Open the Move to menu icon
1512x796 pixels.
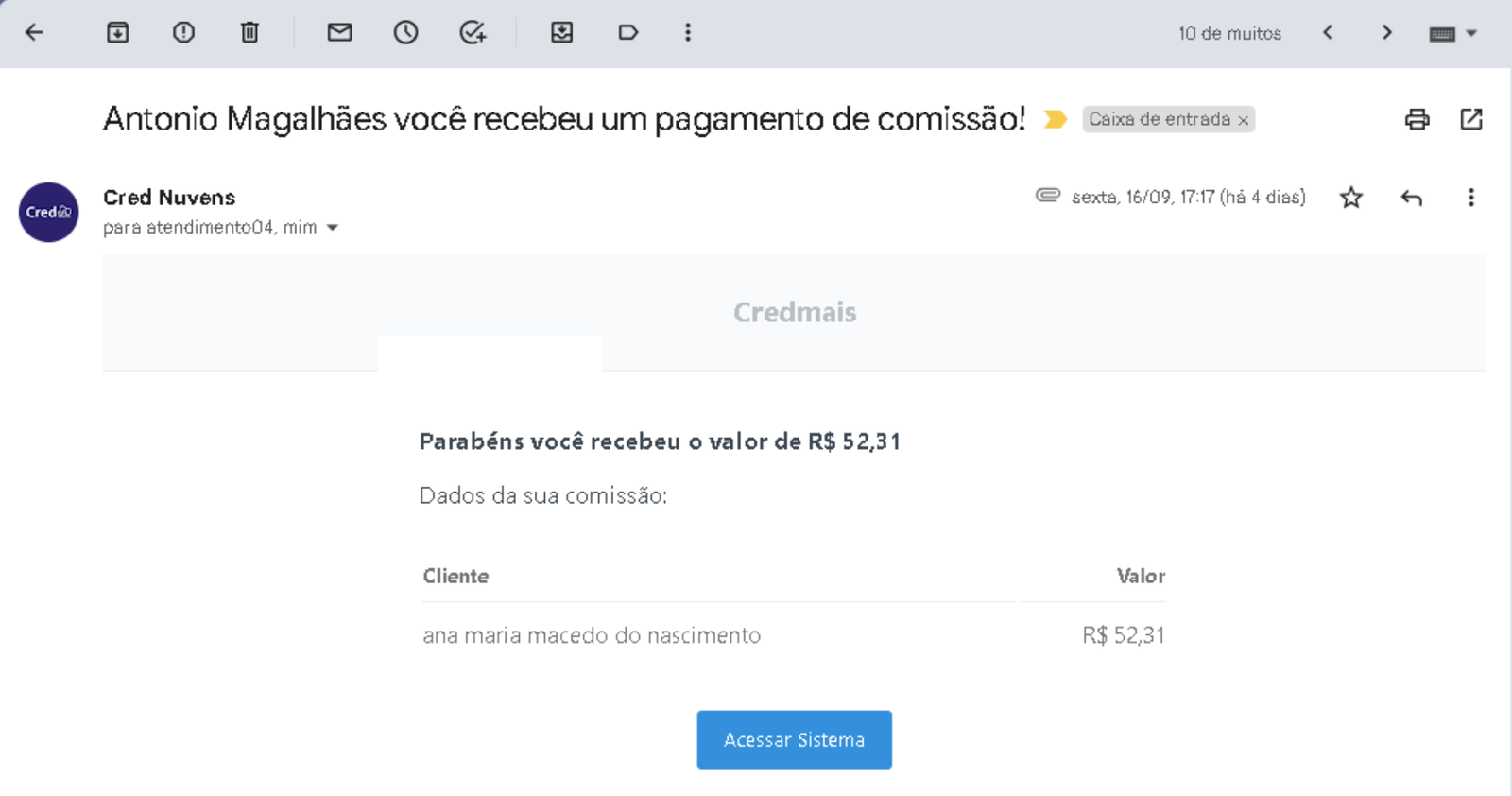point(561,33)
